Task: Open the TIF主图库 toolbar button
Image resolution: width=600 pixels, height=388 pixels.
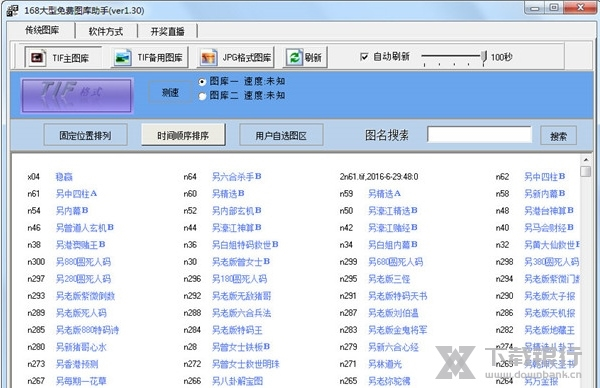Action: click(x=63, y=57)
